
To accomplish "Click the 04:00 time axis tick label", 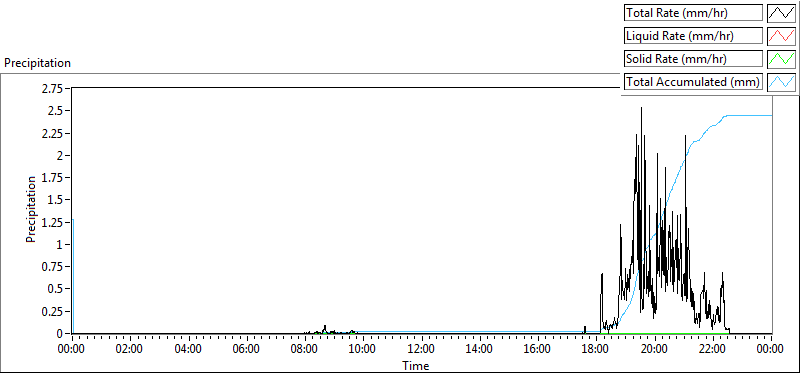I will pos(188,349).
